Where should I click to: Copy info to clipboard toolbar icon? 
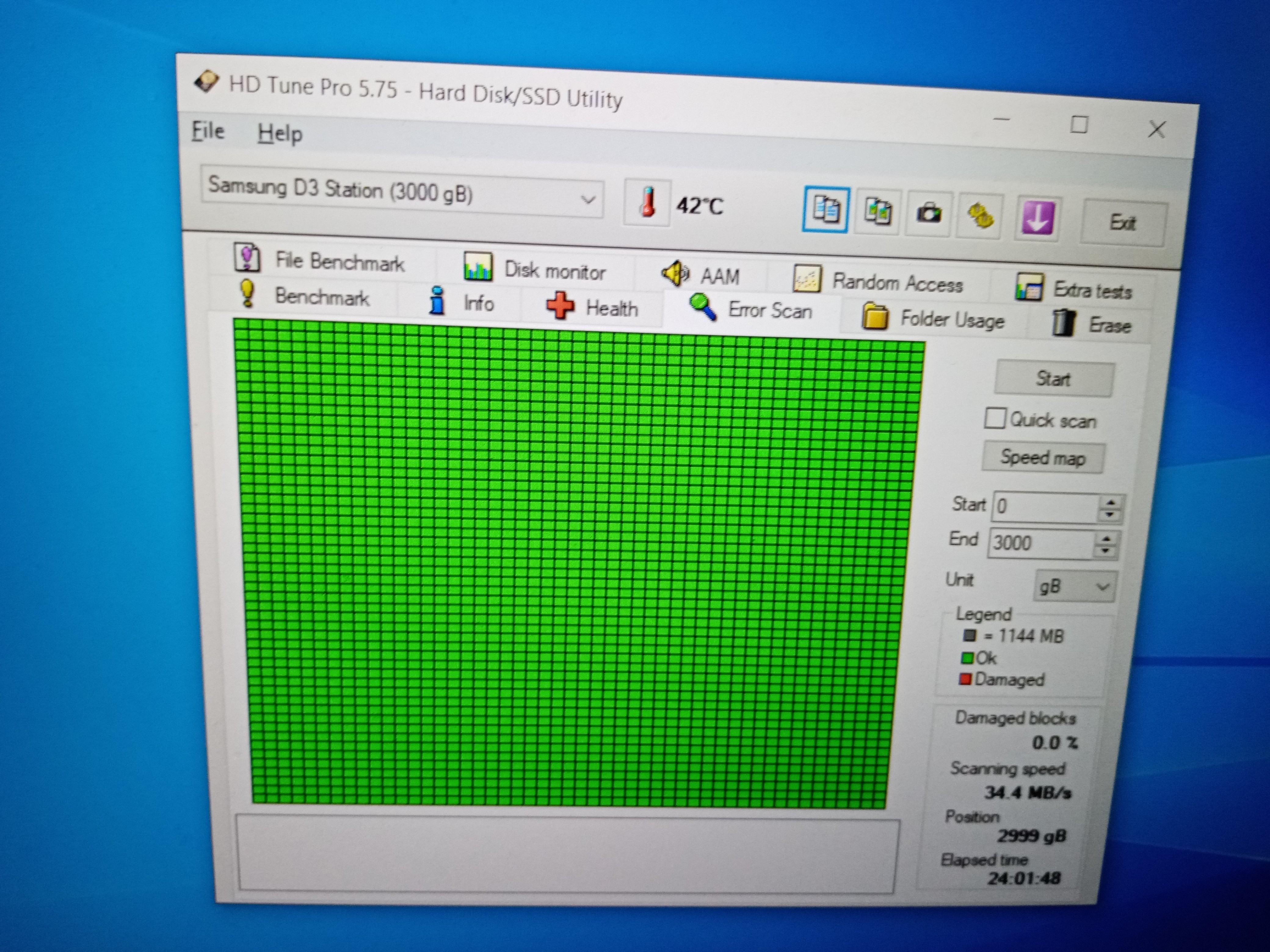826,209
